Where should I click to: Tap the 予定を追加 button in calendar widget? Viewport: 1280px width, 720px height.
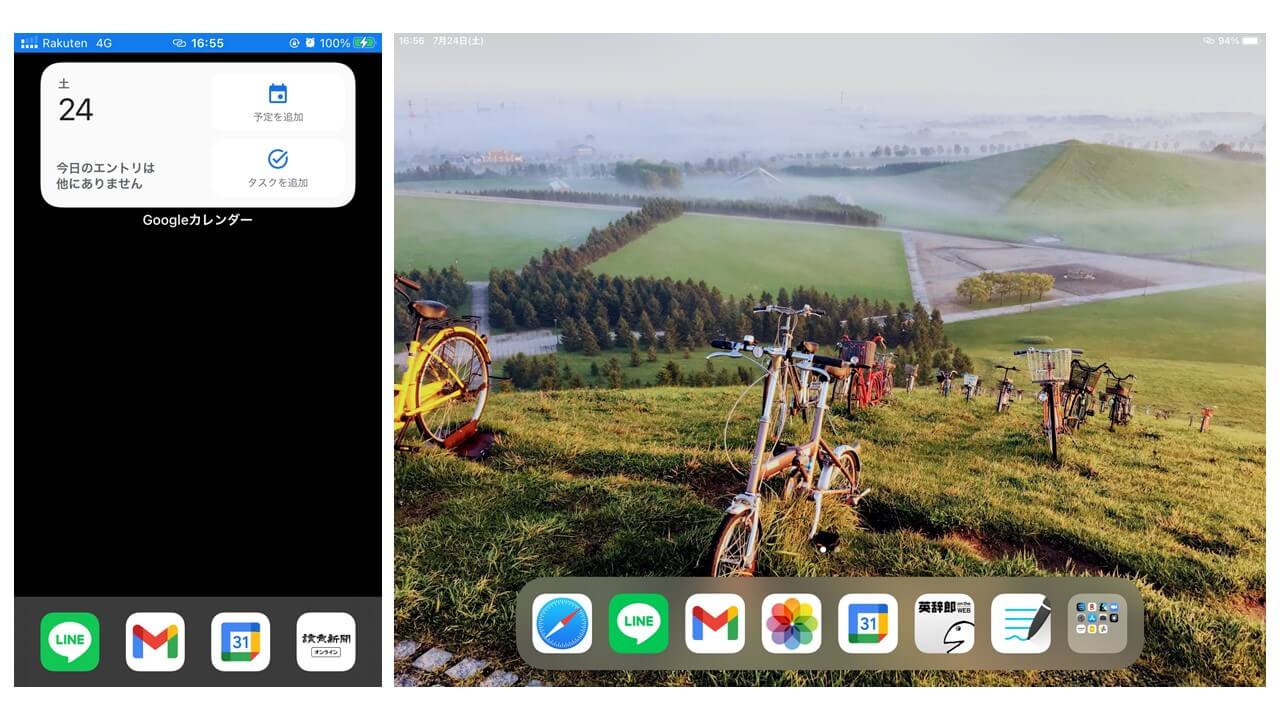click(x=278, y=102)
